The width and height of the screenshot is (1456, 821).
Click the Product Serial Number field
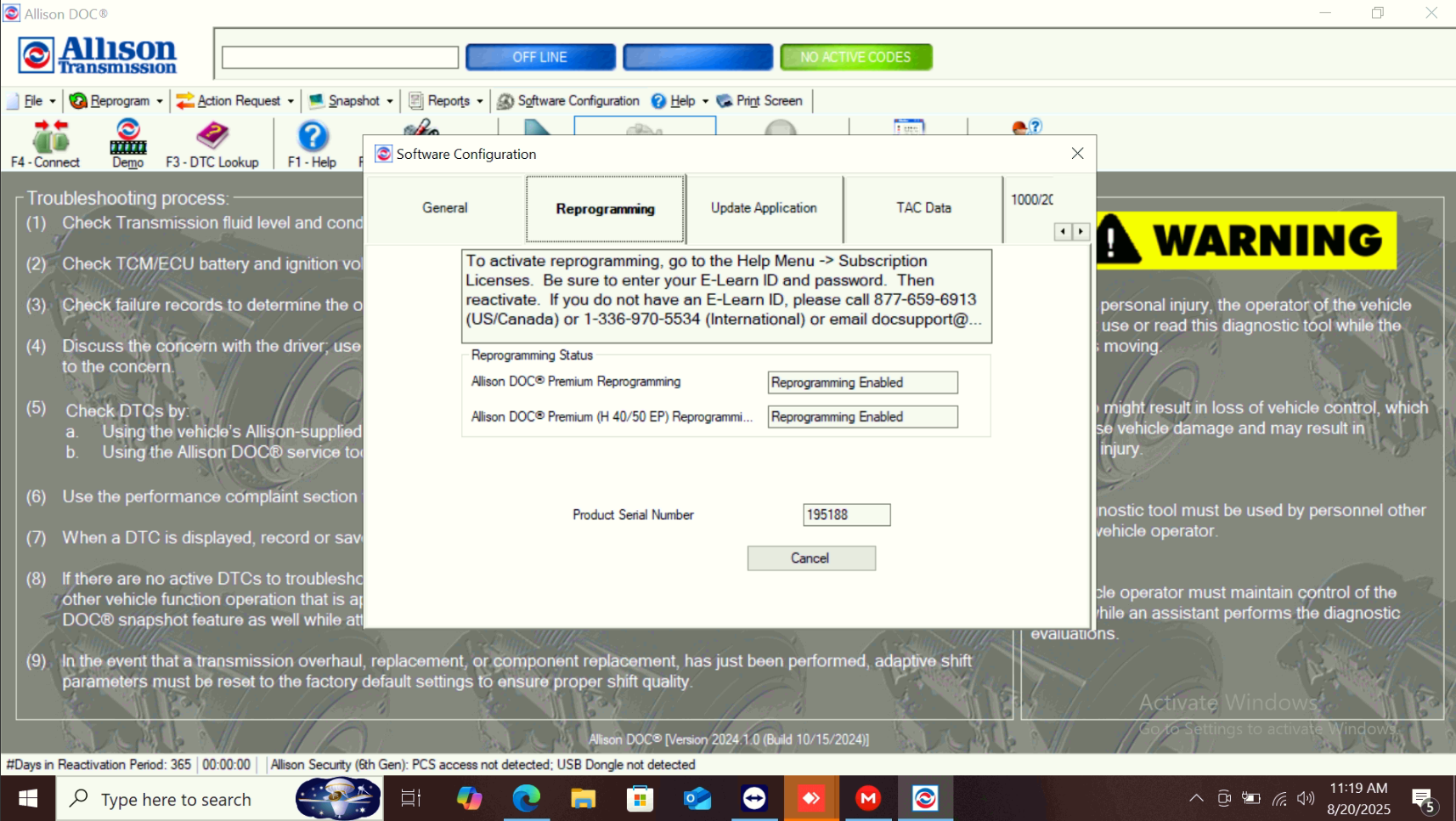click(x=847, y=515)
